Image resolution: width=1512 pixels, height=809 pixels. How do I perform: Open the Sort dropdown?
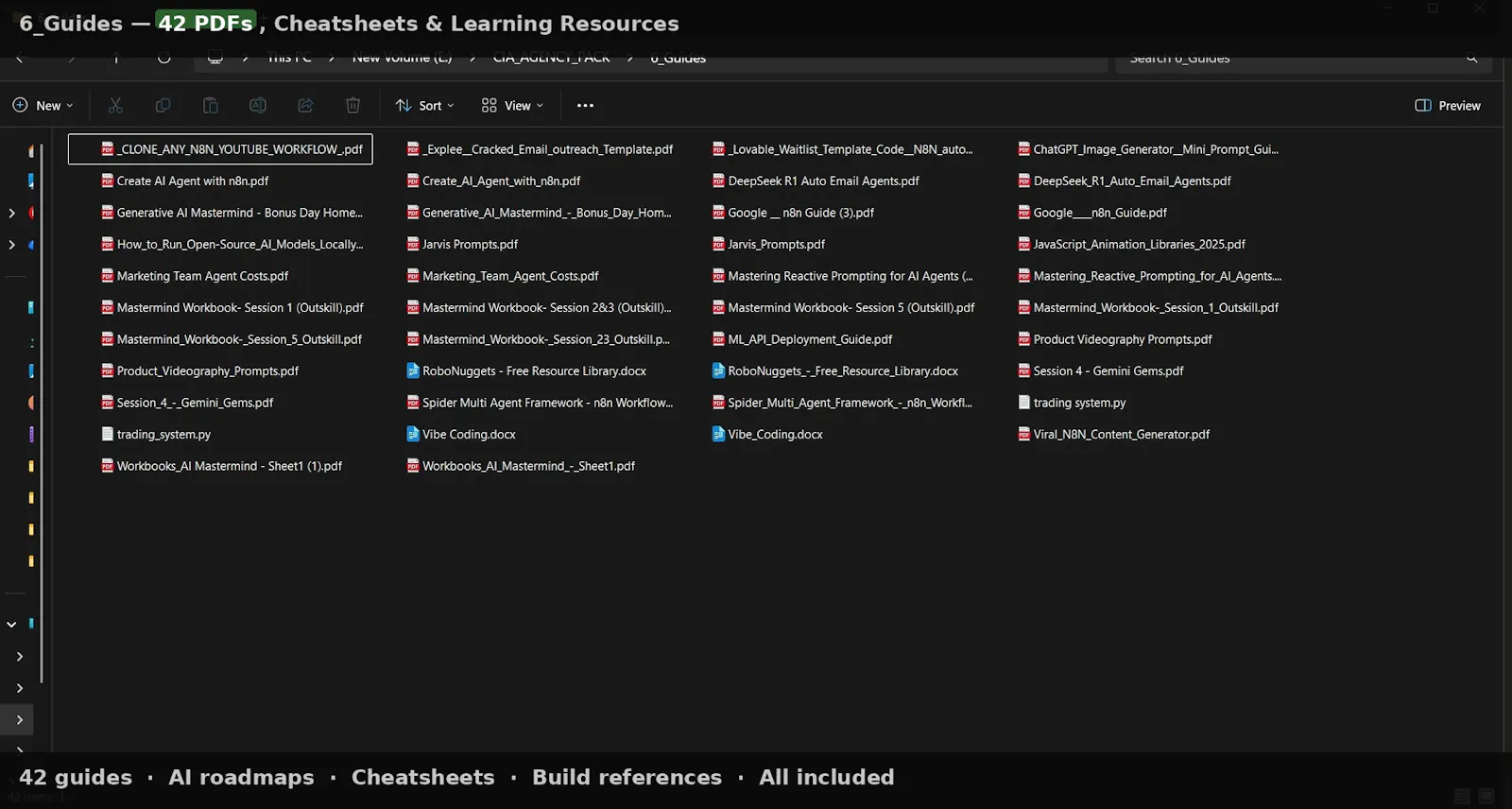424,106
